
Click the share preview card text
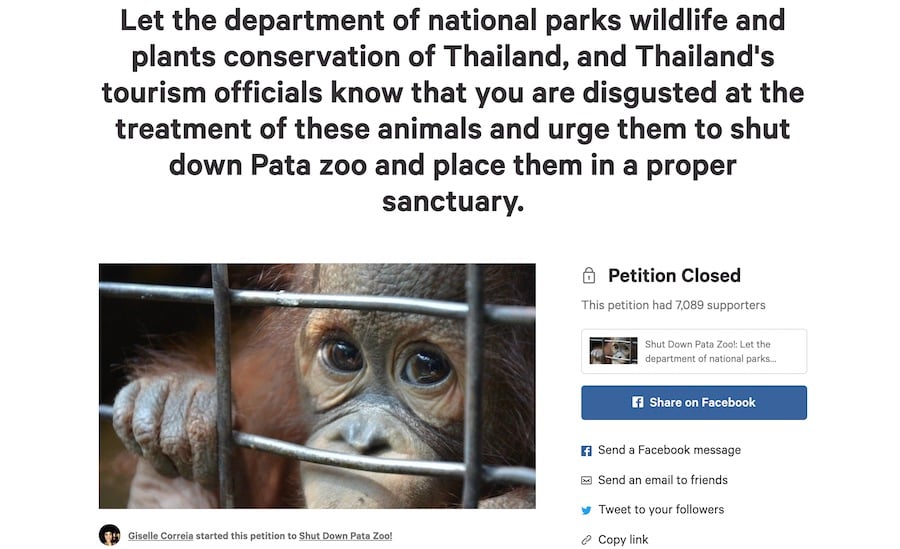(x=710, y=351)
